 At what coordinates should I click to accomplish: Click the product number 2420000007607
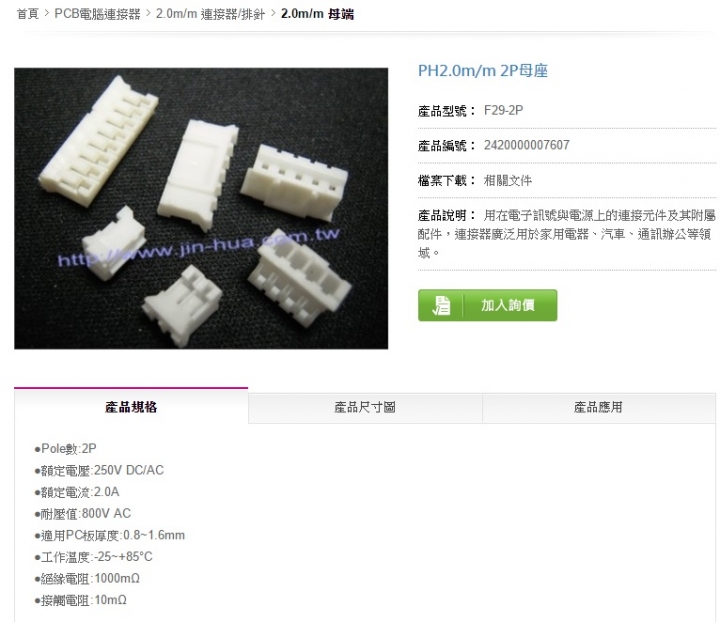click(526, 146)
